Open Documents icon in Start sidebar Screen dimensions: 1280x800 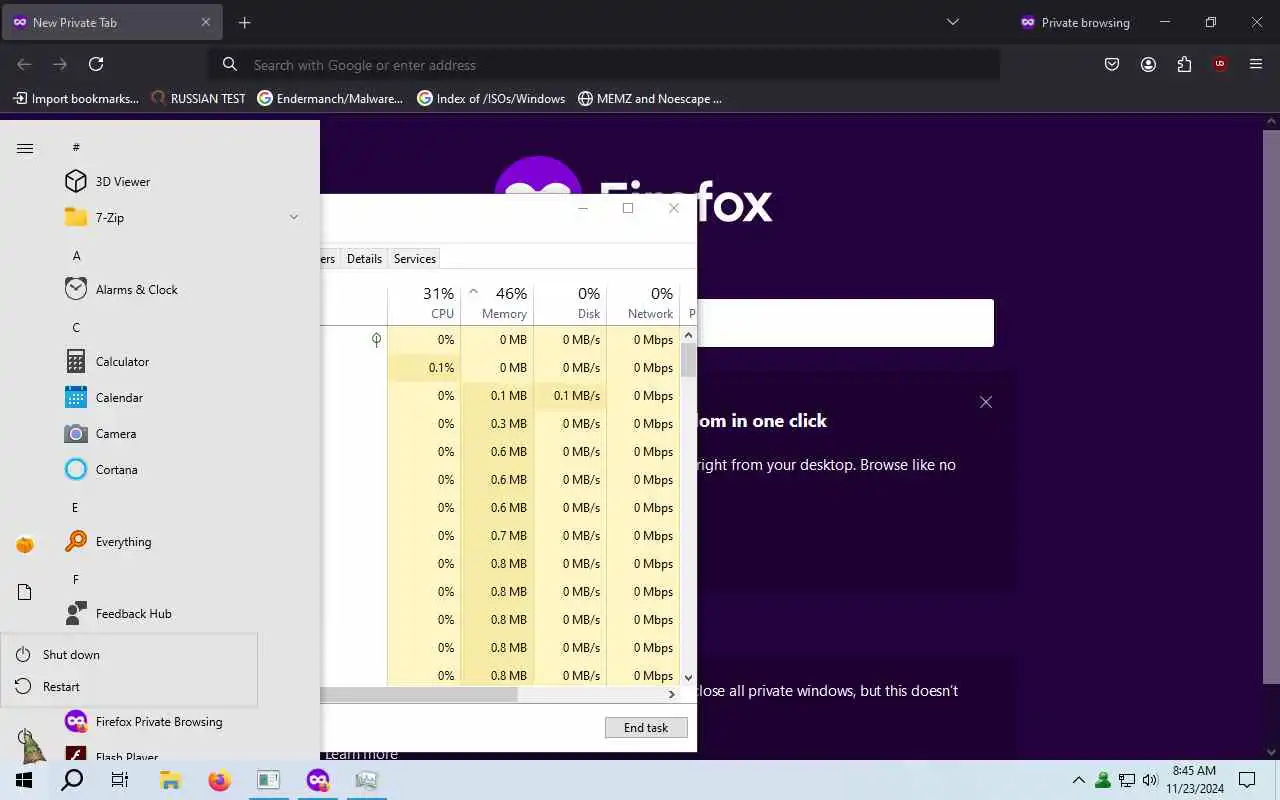coord(25,592)
